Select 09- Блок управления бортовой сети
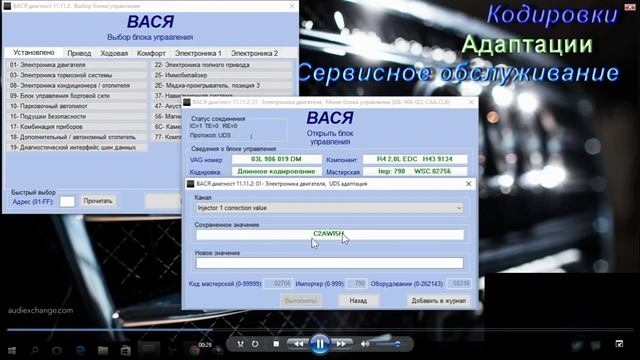 coord(77,96)
